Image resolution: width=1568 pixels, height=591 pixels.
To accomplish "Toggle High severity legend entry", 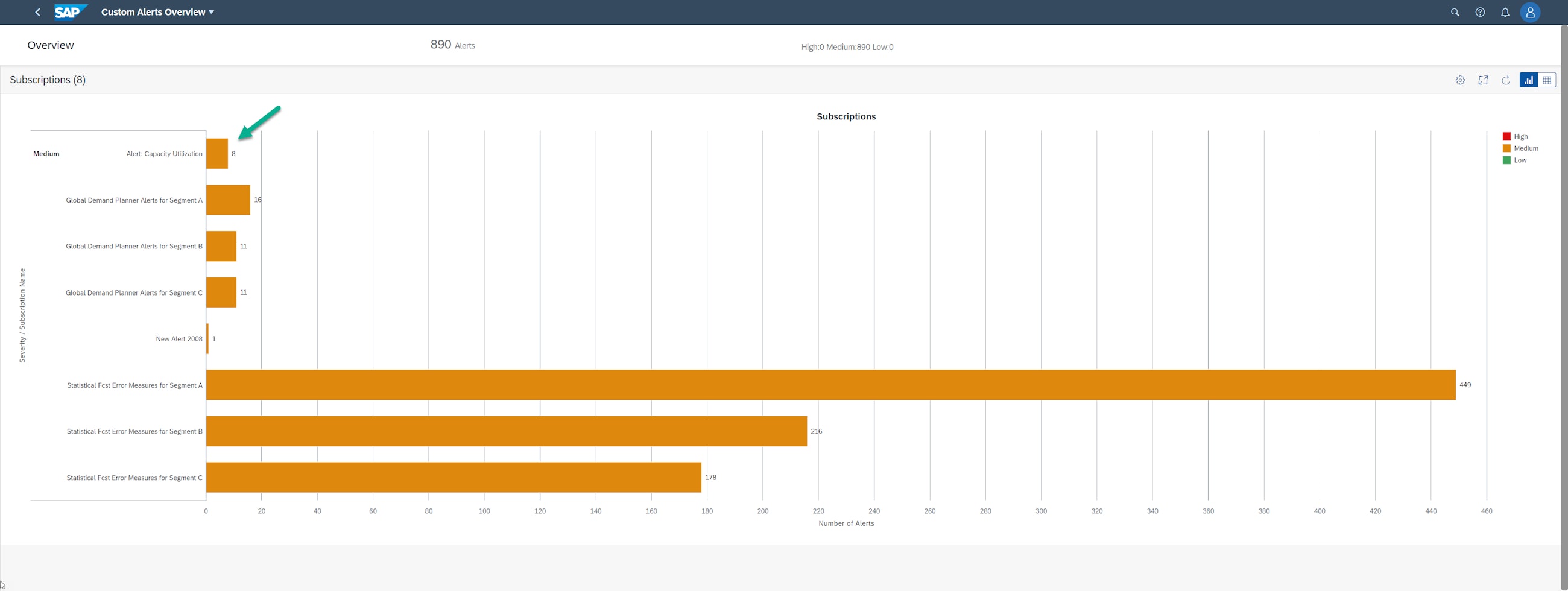I will tap(1514, 136).
